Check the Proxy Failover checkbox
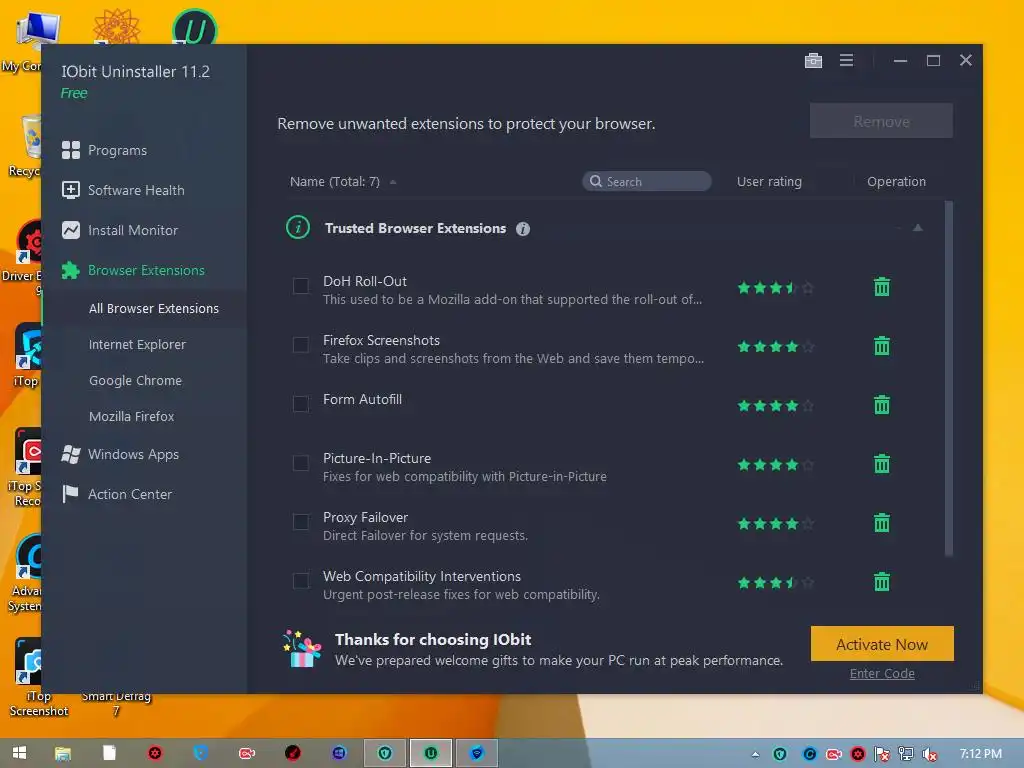The height and width of the screenshot is (768, 1024). pyautogui.click(x=300, y=521)
